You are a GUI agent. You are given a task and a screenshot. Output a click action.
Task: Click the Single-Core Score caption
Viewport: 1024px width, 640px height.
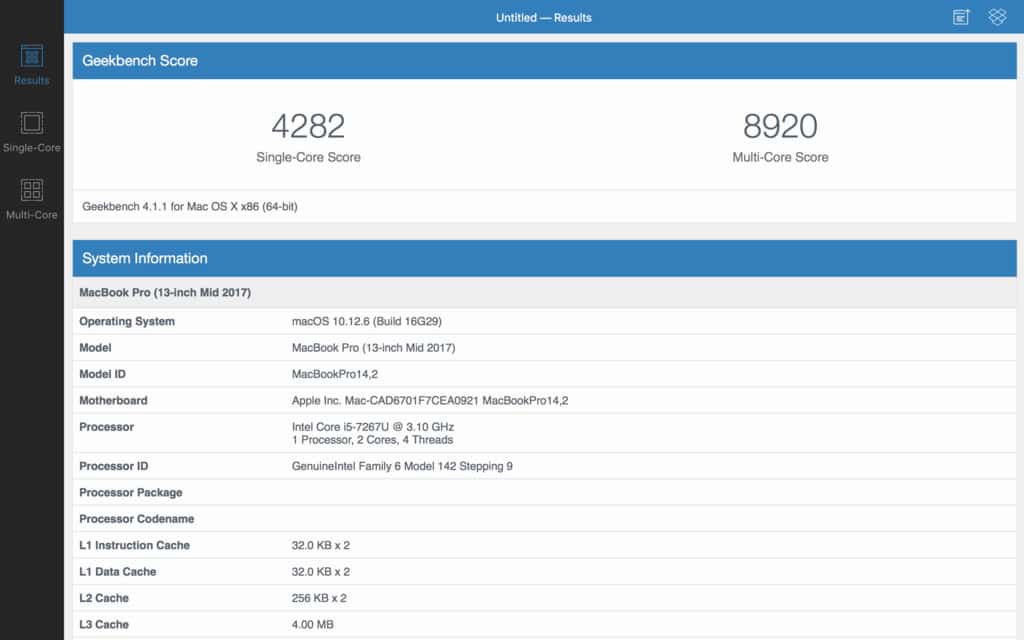308,157
